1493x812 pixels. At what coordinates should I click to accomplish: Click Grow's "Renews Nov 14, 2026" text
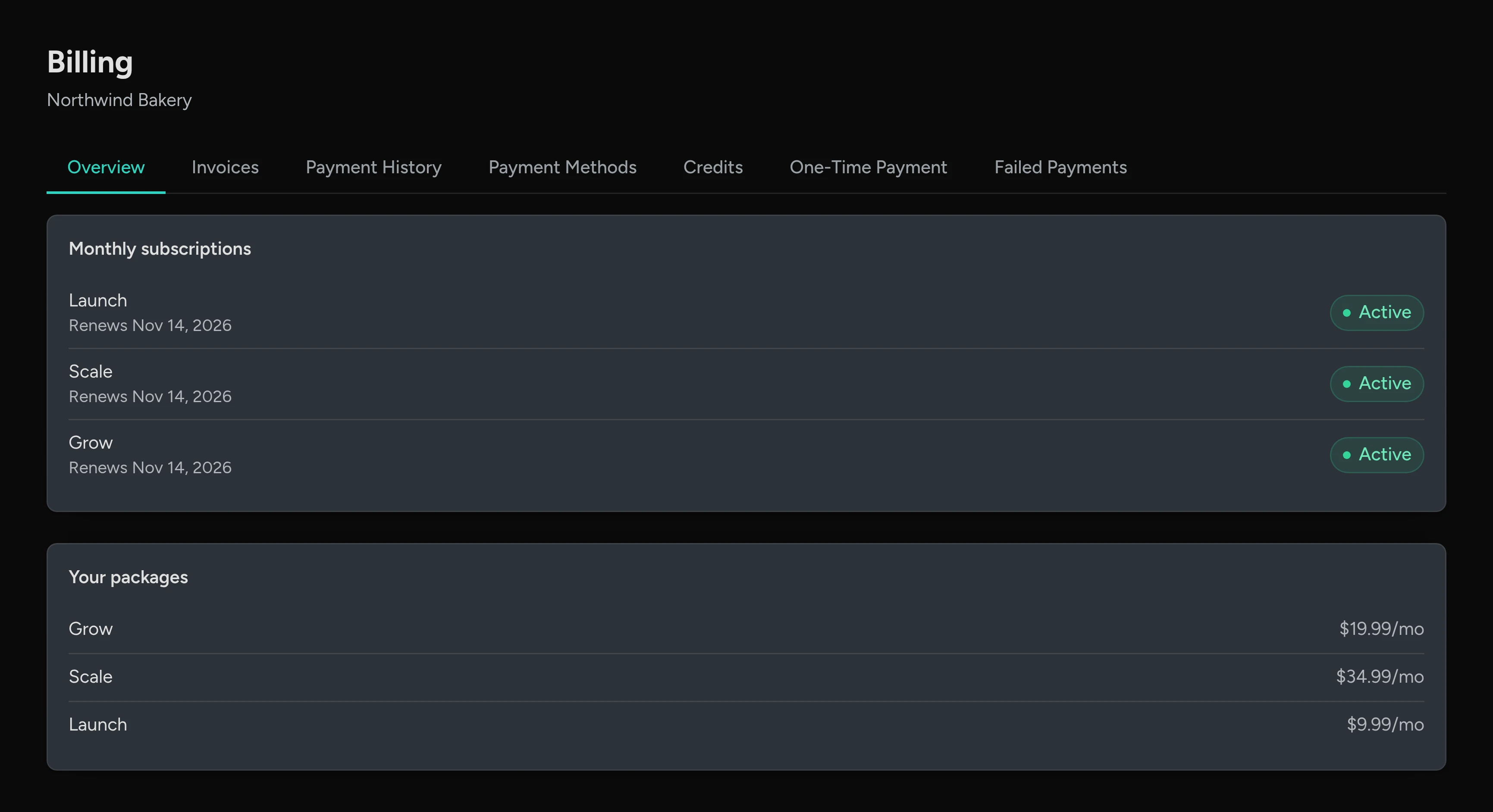150,468
